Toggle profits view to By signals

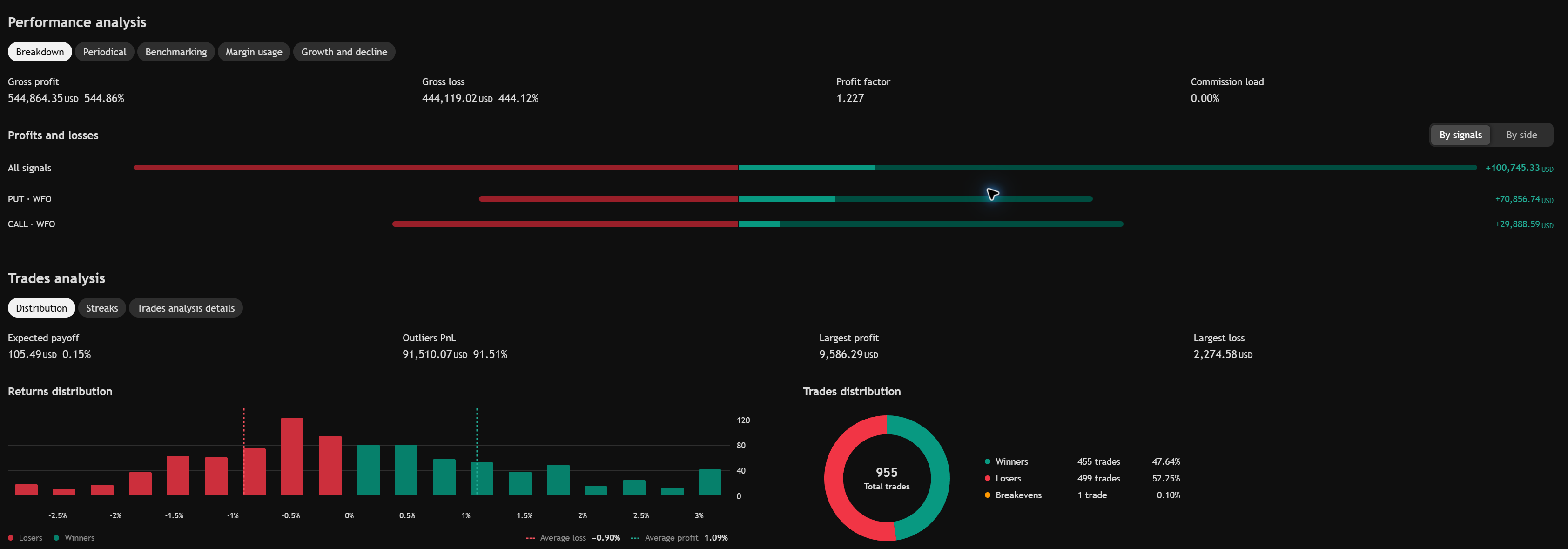coord(1460,135)
